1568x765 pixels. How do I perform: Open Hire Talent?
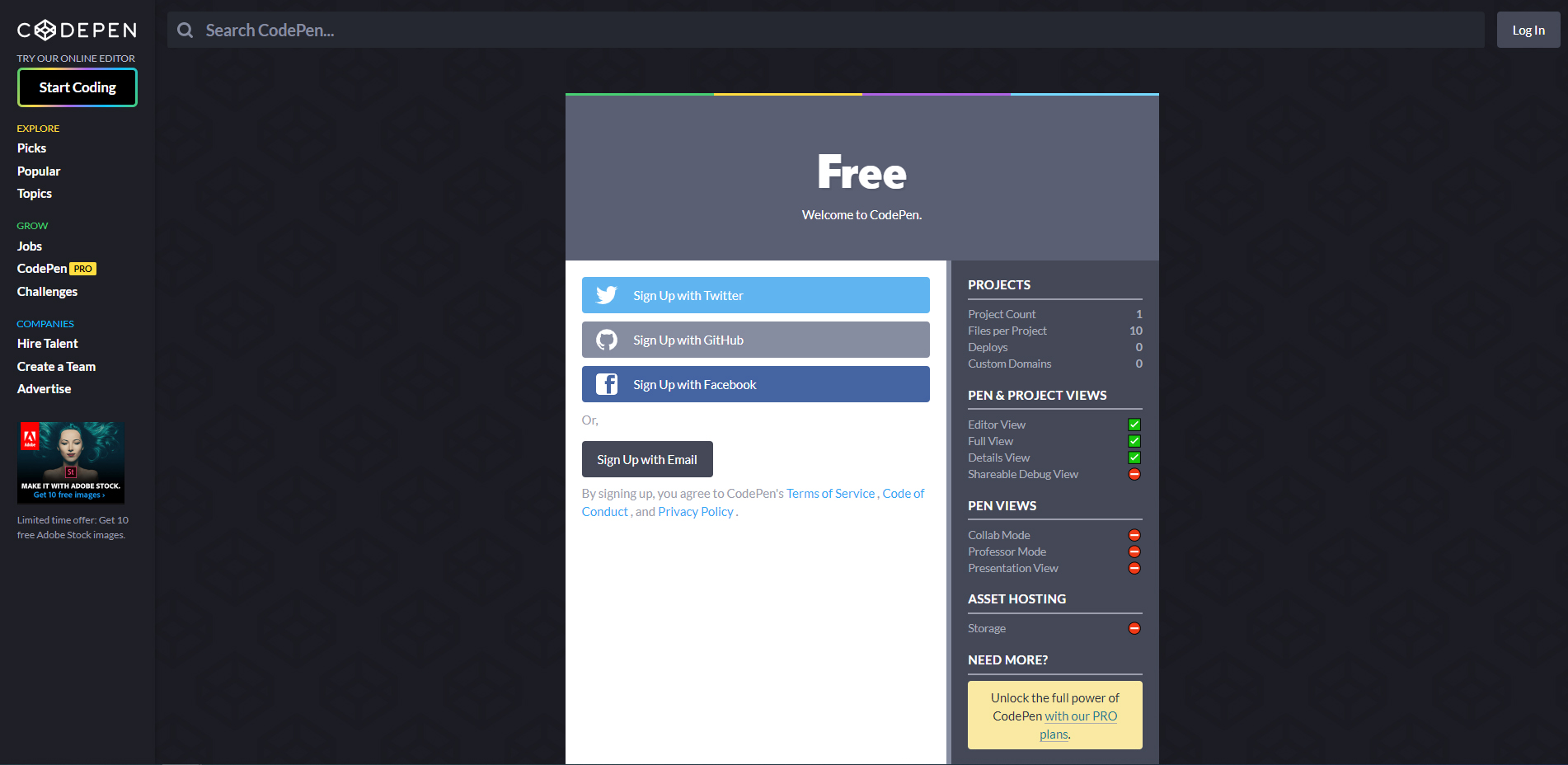(x=48, y=344)
